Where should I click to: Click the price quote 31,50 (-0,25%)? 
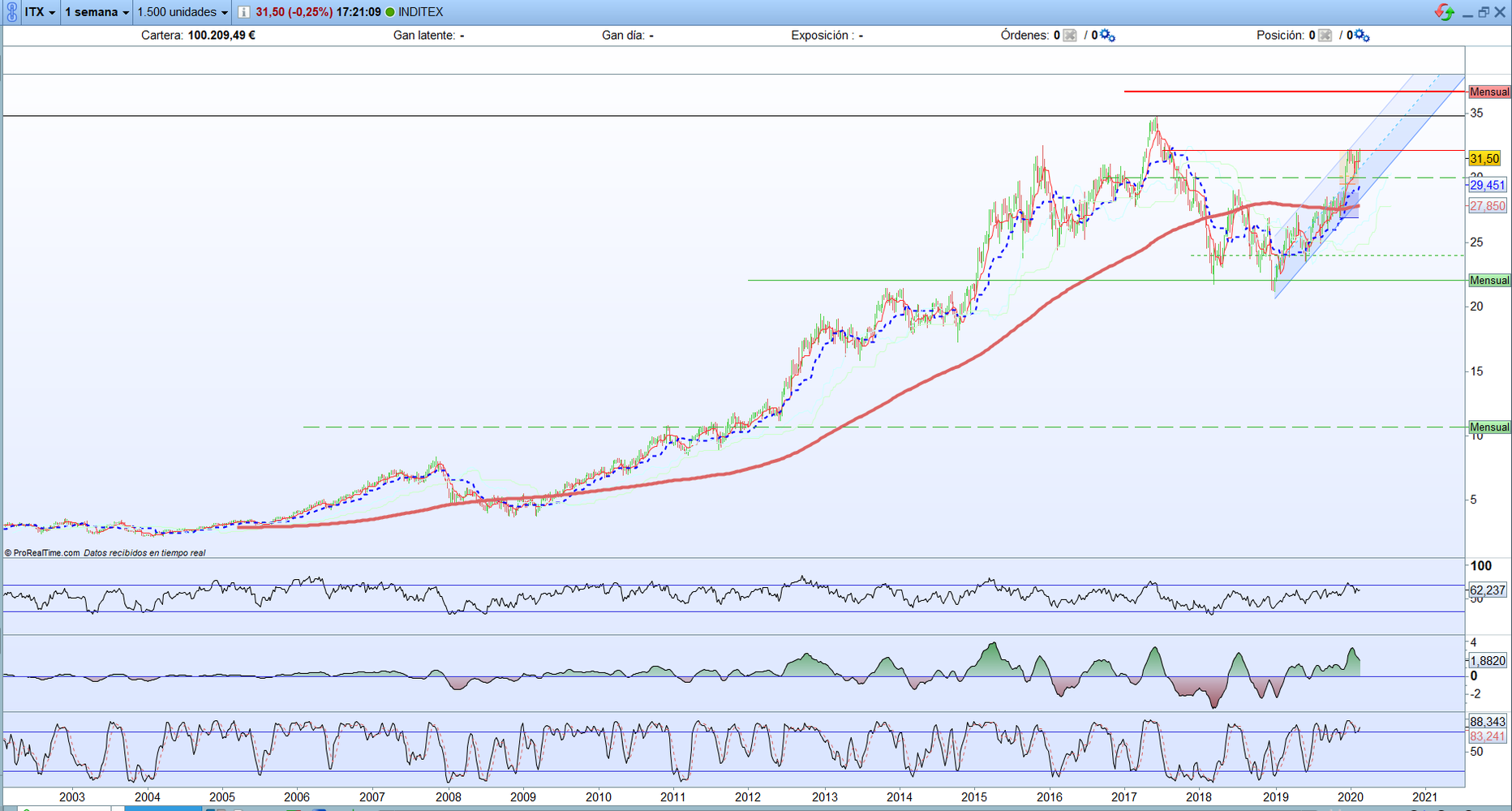click(294, 12)
